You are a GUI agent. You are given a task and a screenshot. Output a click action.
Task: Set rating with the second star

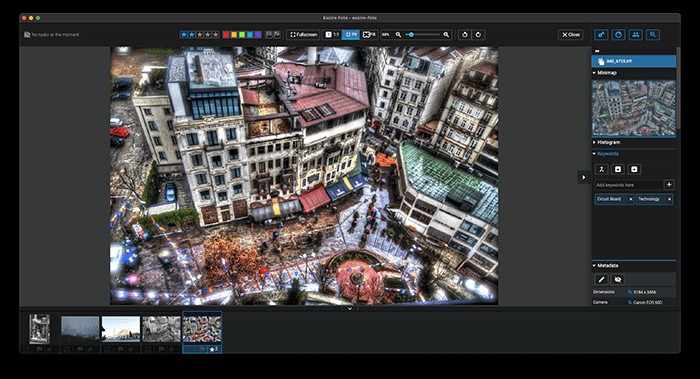point(192,35)
